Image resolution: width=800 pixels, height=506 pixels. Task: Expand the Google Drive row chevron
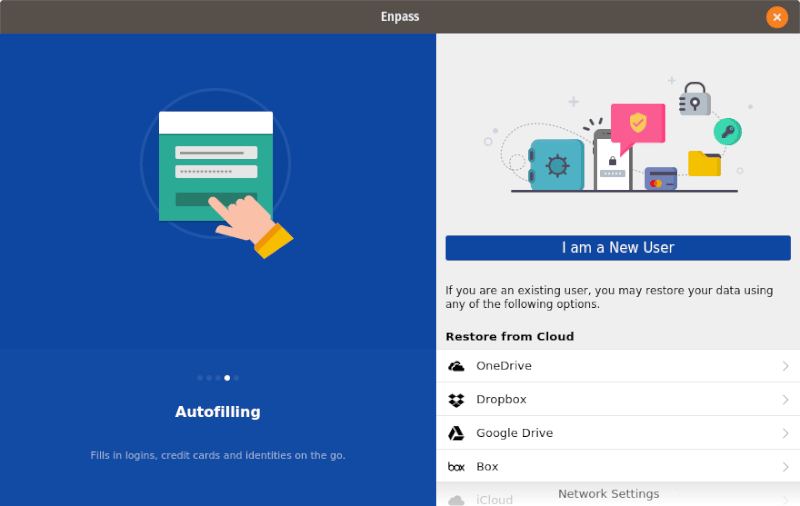point(785,433)
